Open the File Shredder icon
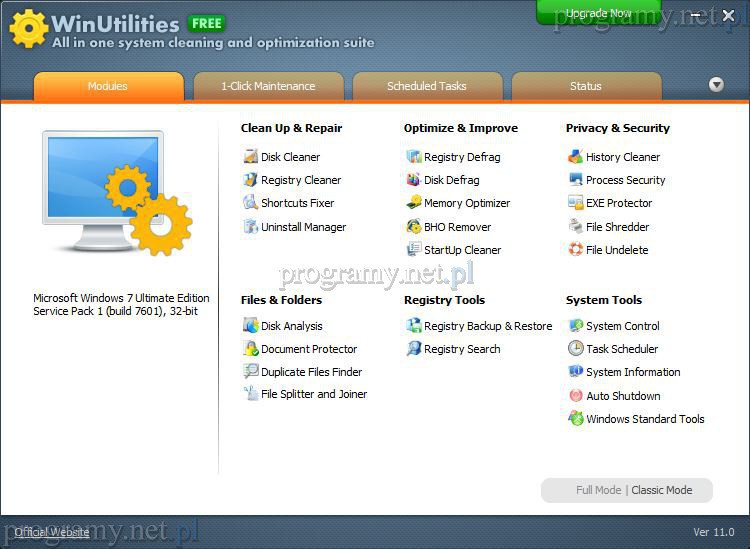 pyautogui.click(x=575, y=227)
